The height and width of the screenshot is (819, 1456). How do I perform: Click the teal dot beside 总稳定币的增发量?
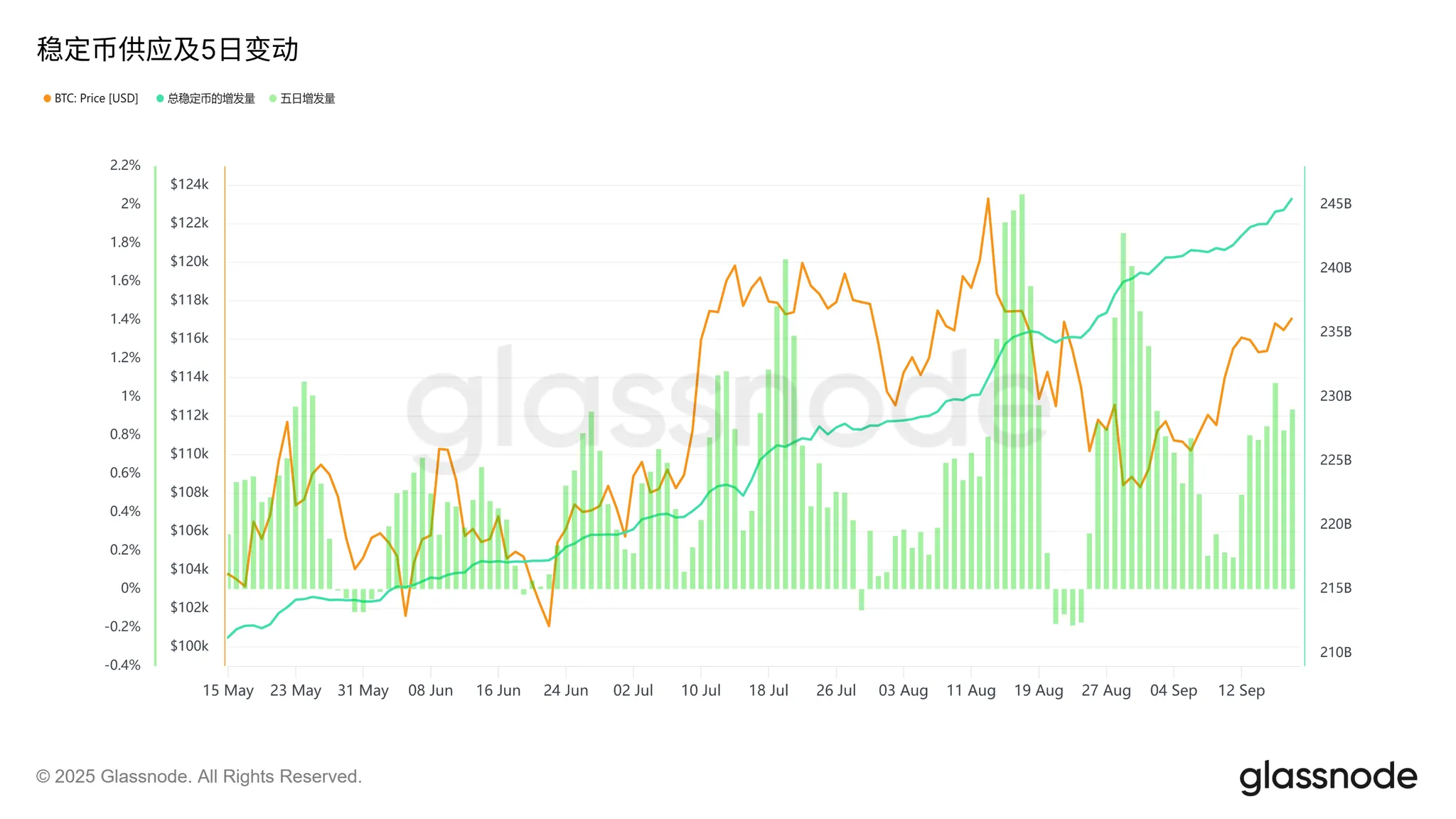coord(160,99)
